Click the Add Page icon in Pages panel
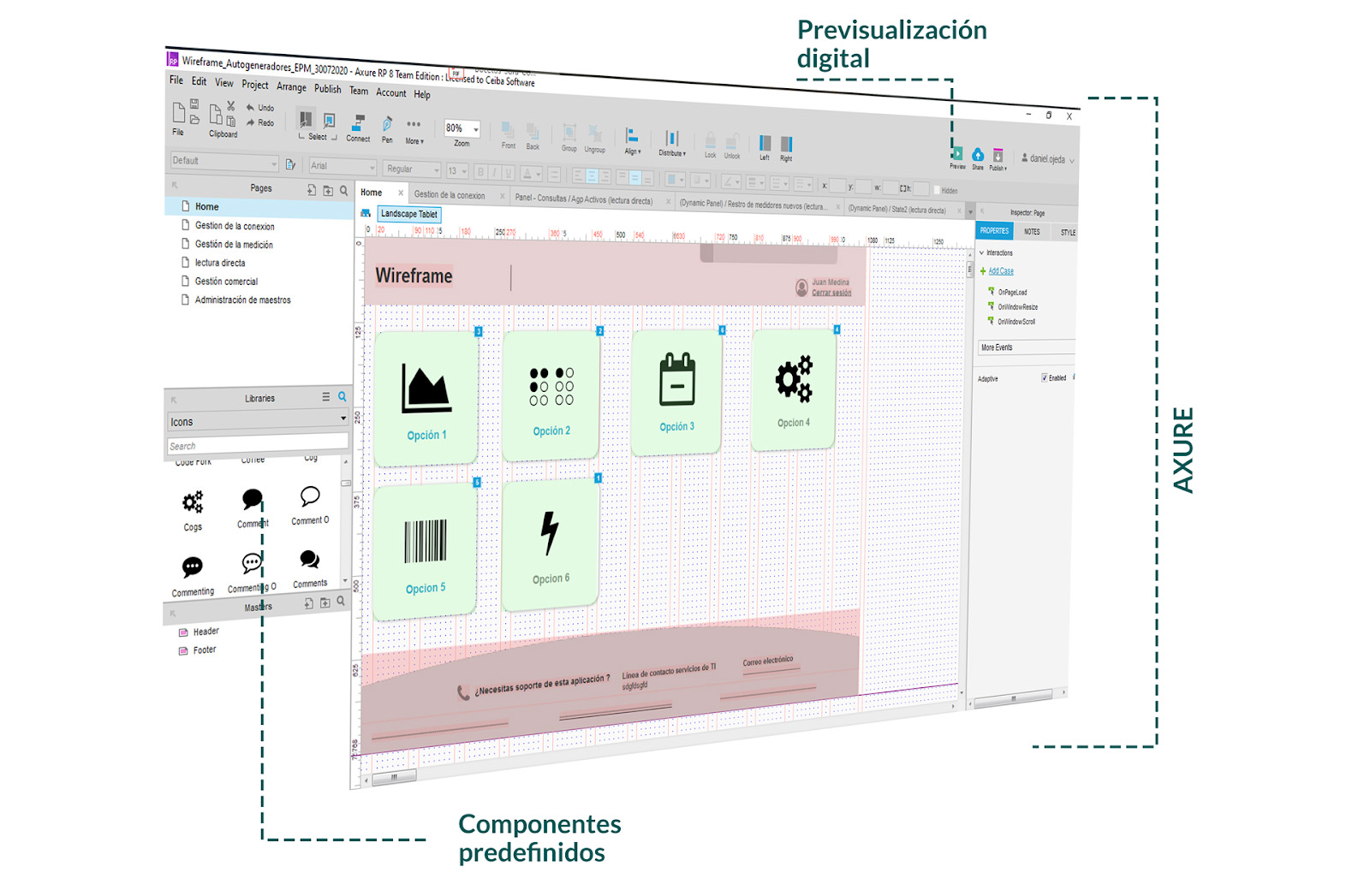This screenshot has width=1370, height=896. coord(312,190)
